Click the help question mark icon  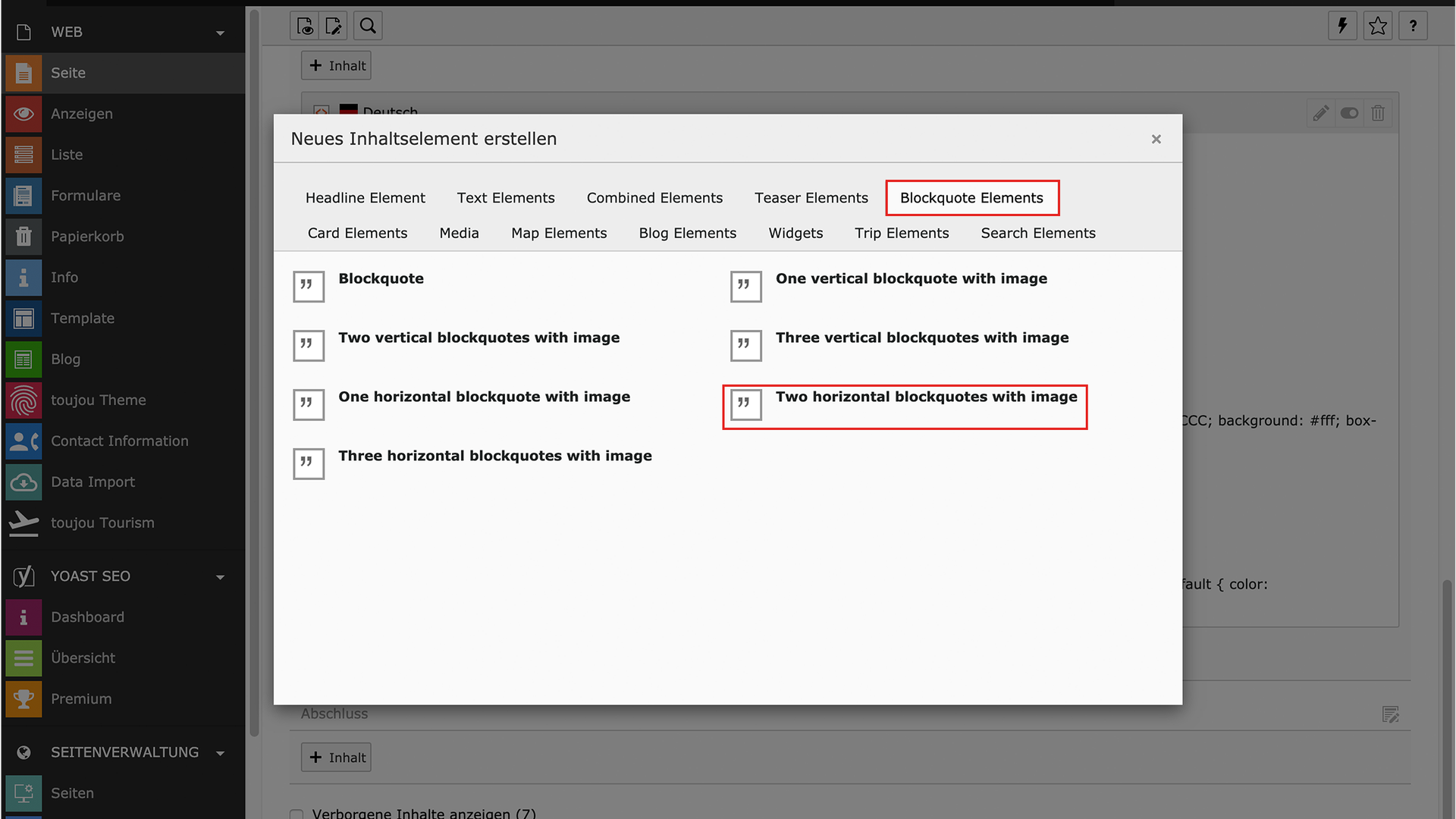pyautogui.click(x=1413, y=26)
